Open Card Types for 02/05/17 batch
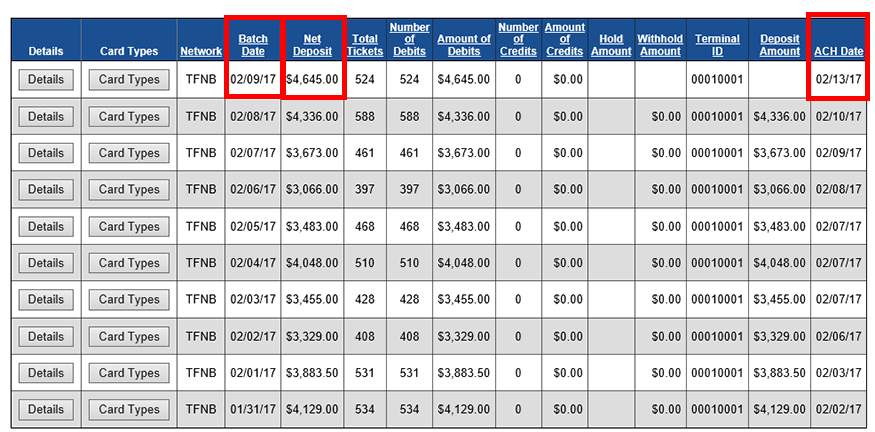 click(129, 227)
